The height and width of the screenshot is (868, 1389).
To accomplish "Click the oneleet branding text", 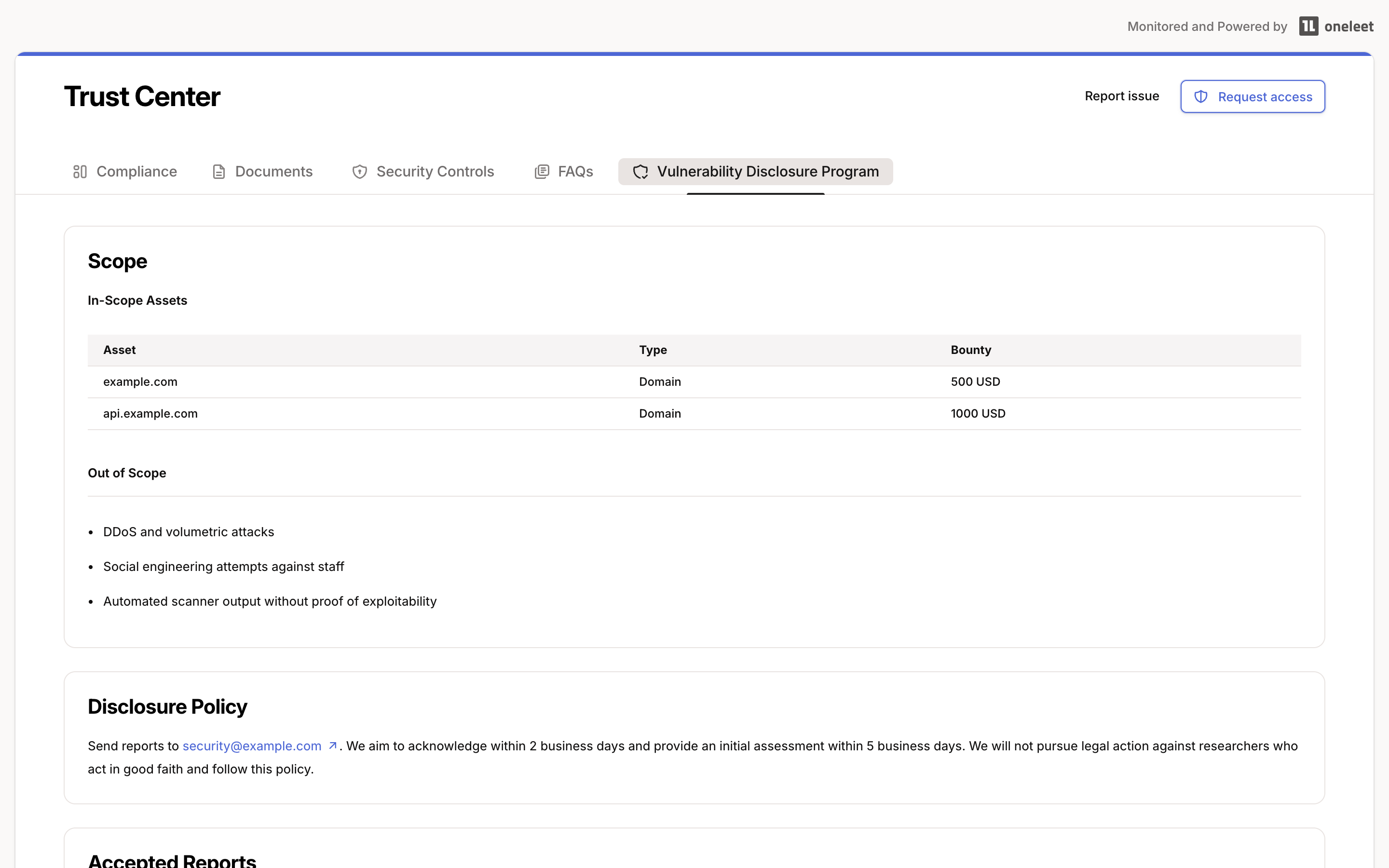I will click(1349, 26).
